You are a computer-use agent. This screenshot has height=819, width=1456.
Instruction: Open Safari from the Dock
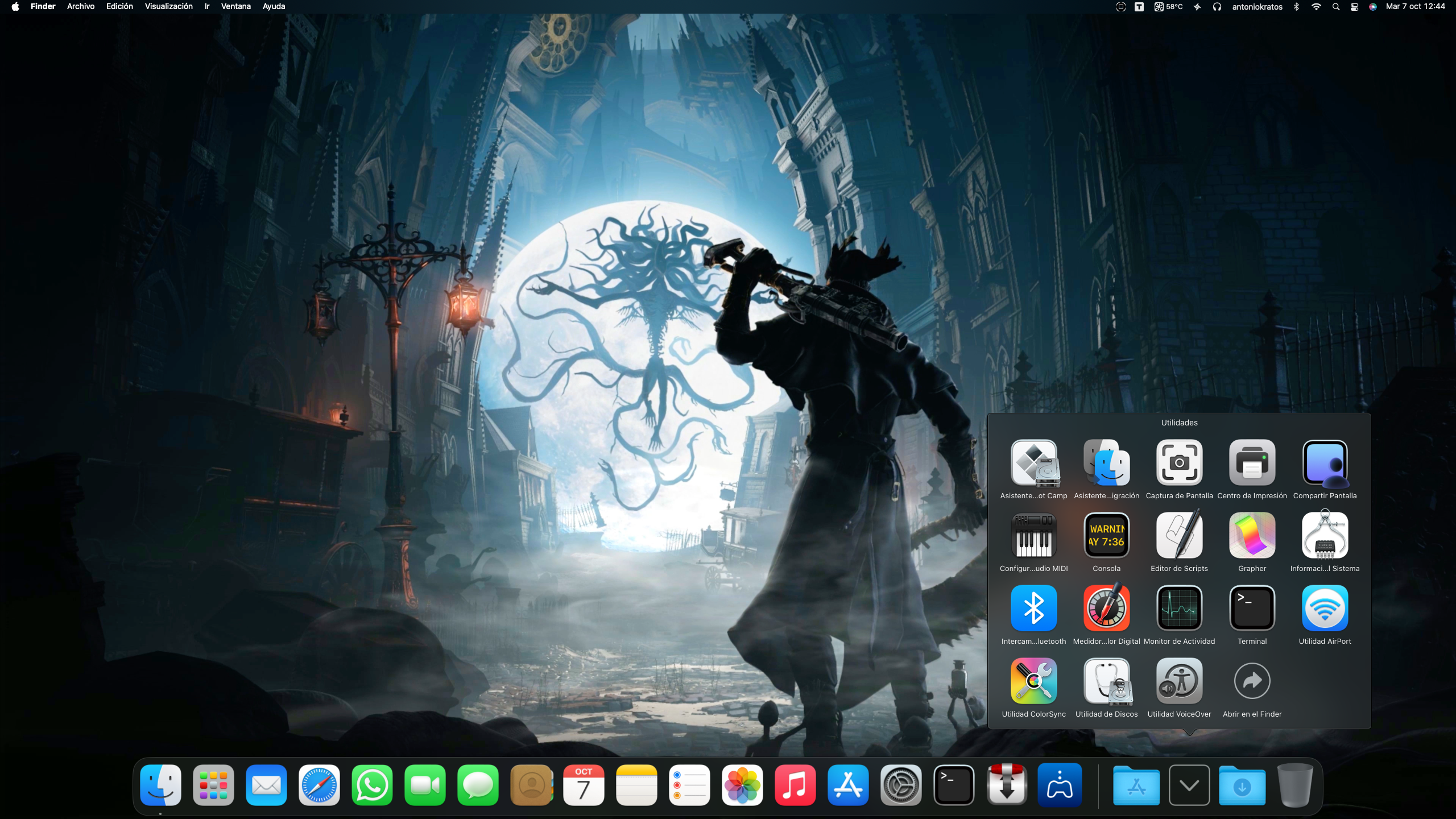pyautogui.click(x=319, y=785)
